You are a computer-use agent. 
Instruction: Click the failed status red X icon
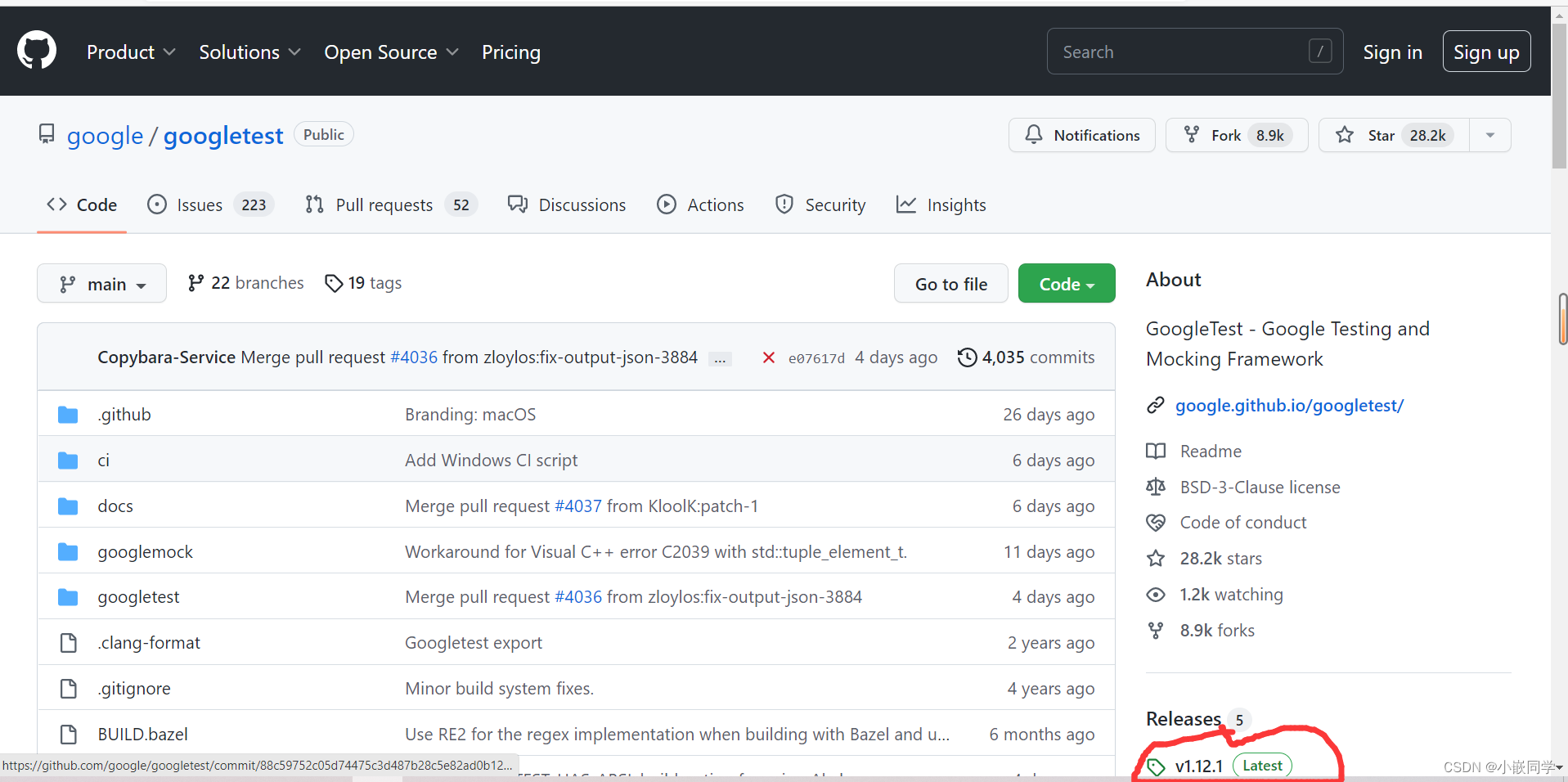click(x=769, y=357)
